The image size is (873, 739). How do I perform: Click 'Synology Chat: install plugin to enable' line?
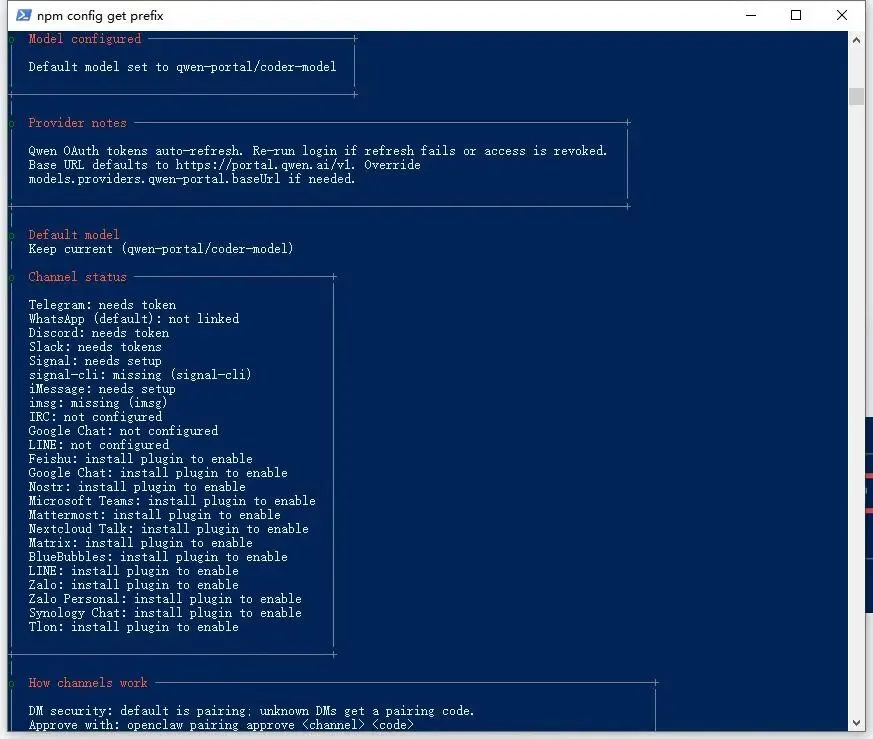[x=165, y=613]
